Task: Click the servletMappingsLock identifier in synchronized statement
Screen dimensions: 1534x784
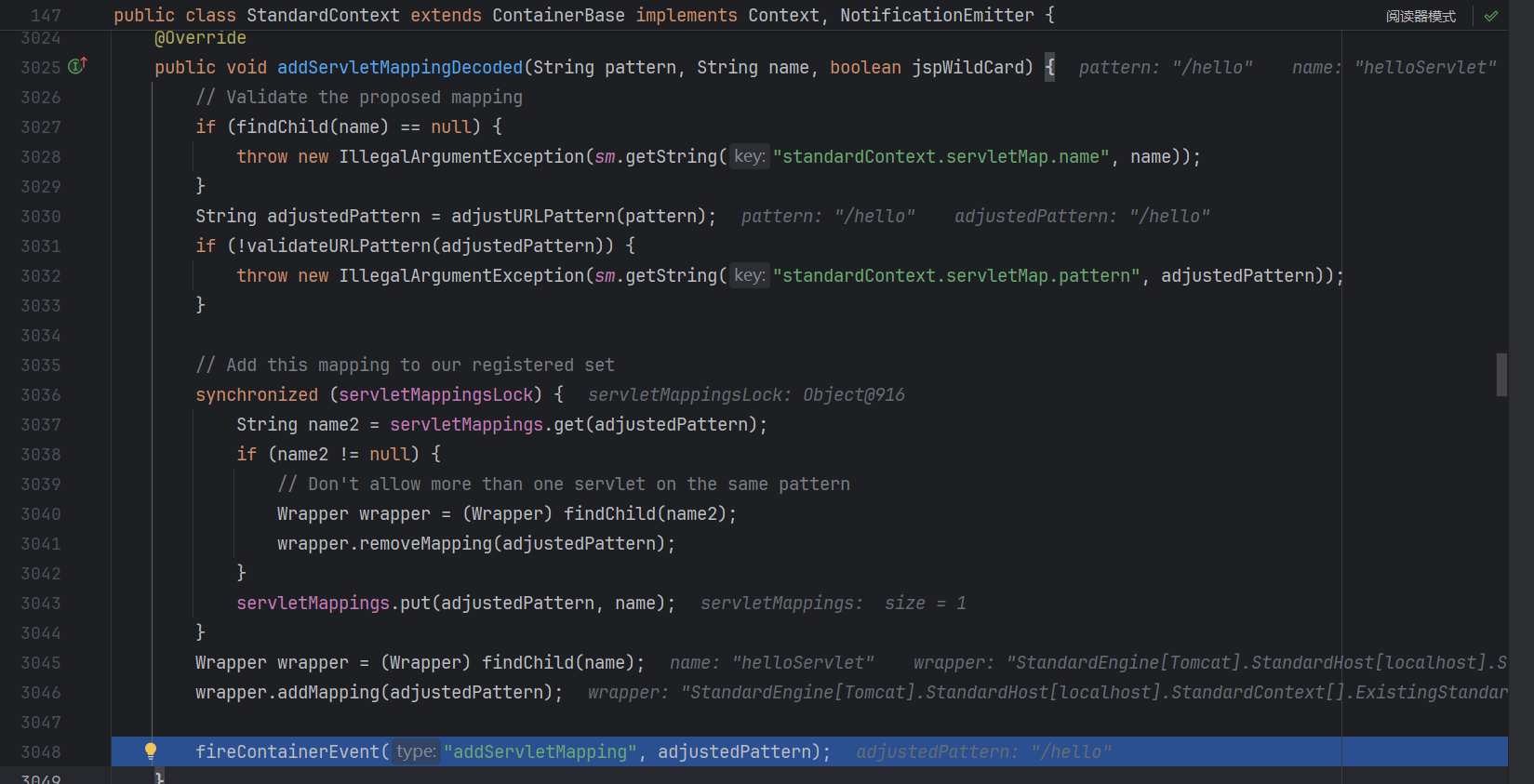Action: (435, 395)
